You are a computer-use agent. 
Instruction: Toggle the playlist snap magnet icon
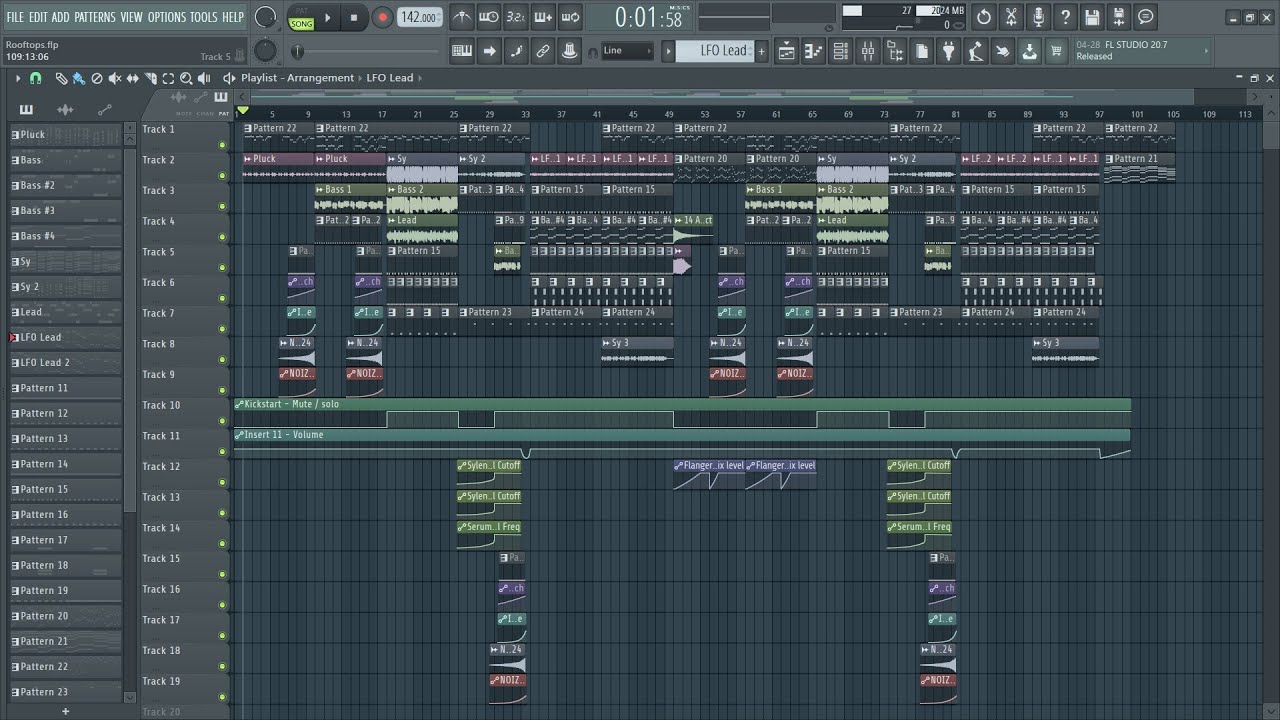click(x=36, y=78)
